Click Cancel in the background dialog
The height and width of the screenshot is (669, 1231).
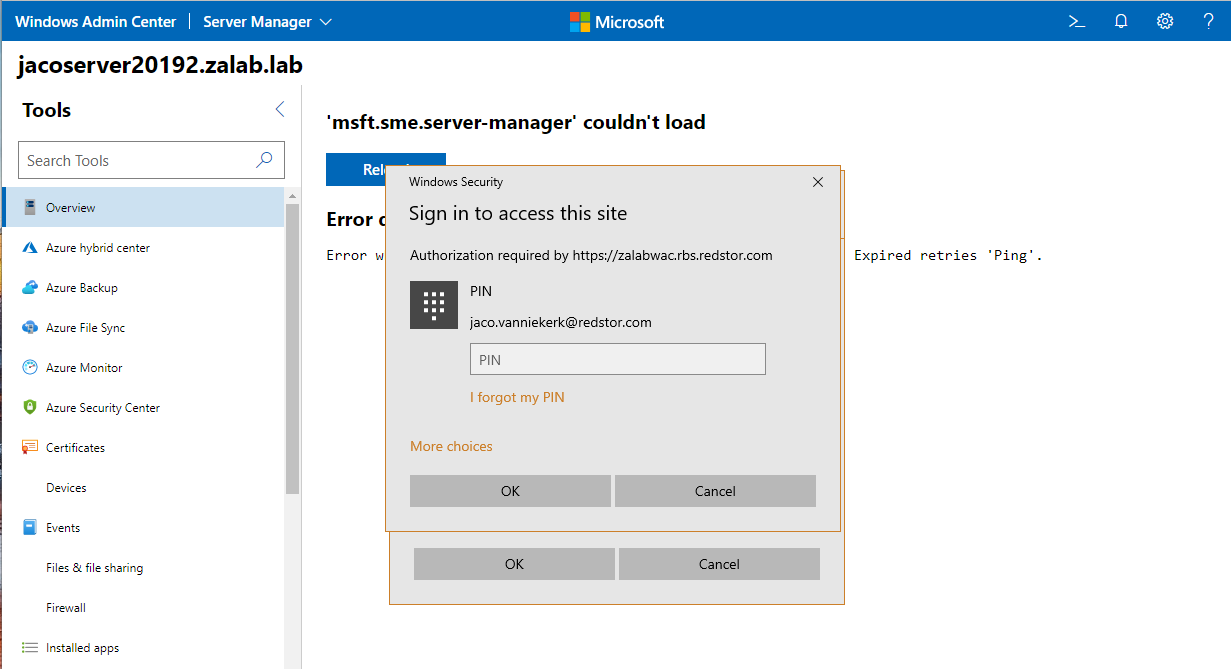point(719,564)
